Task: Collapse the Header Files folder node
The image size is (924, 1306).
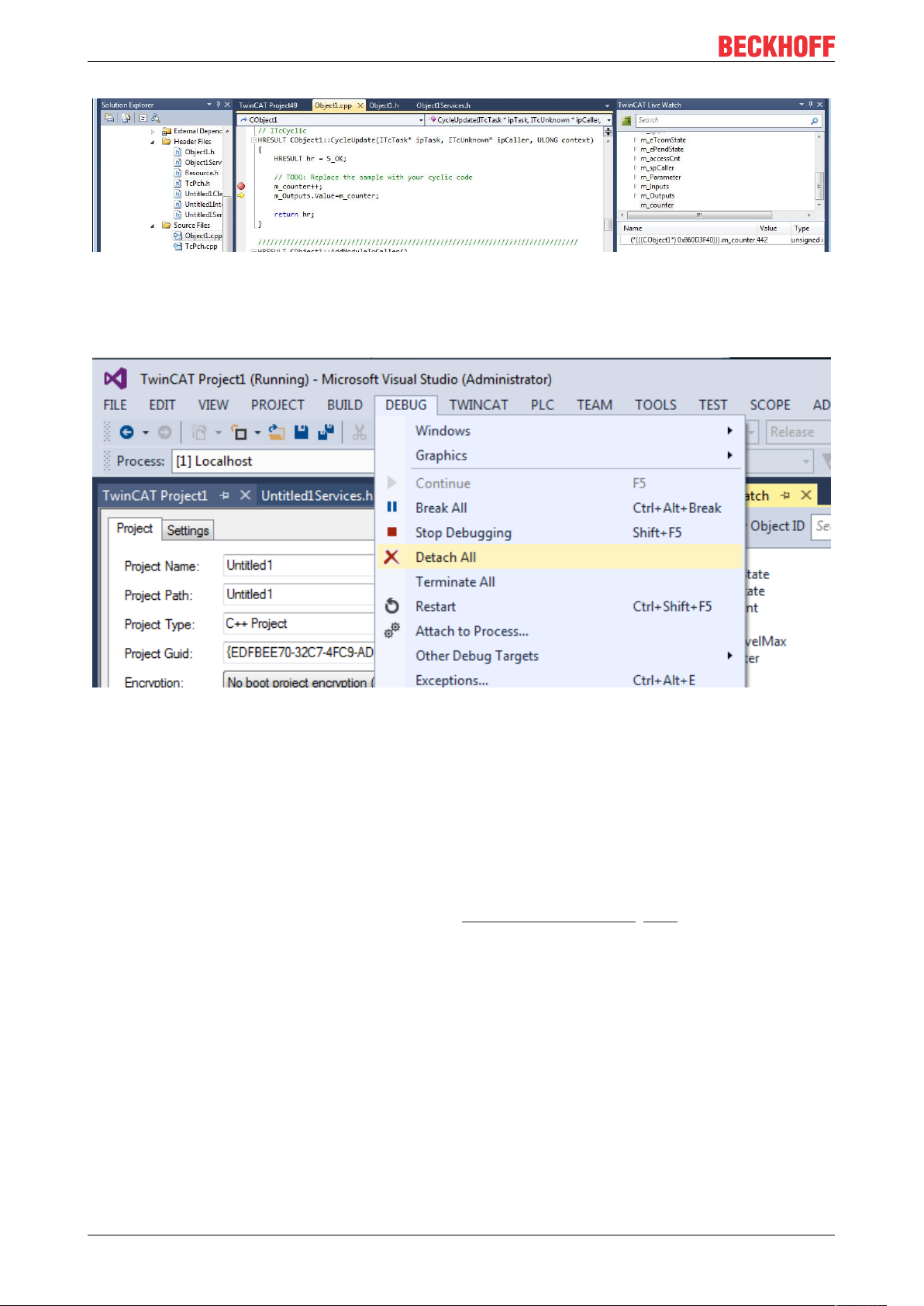Action: [x=153, y=142]
